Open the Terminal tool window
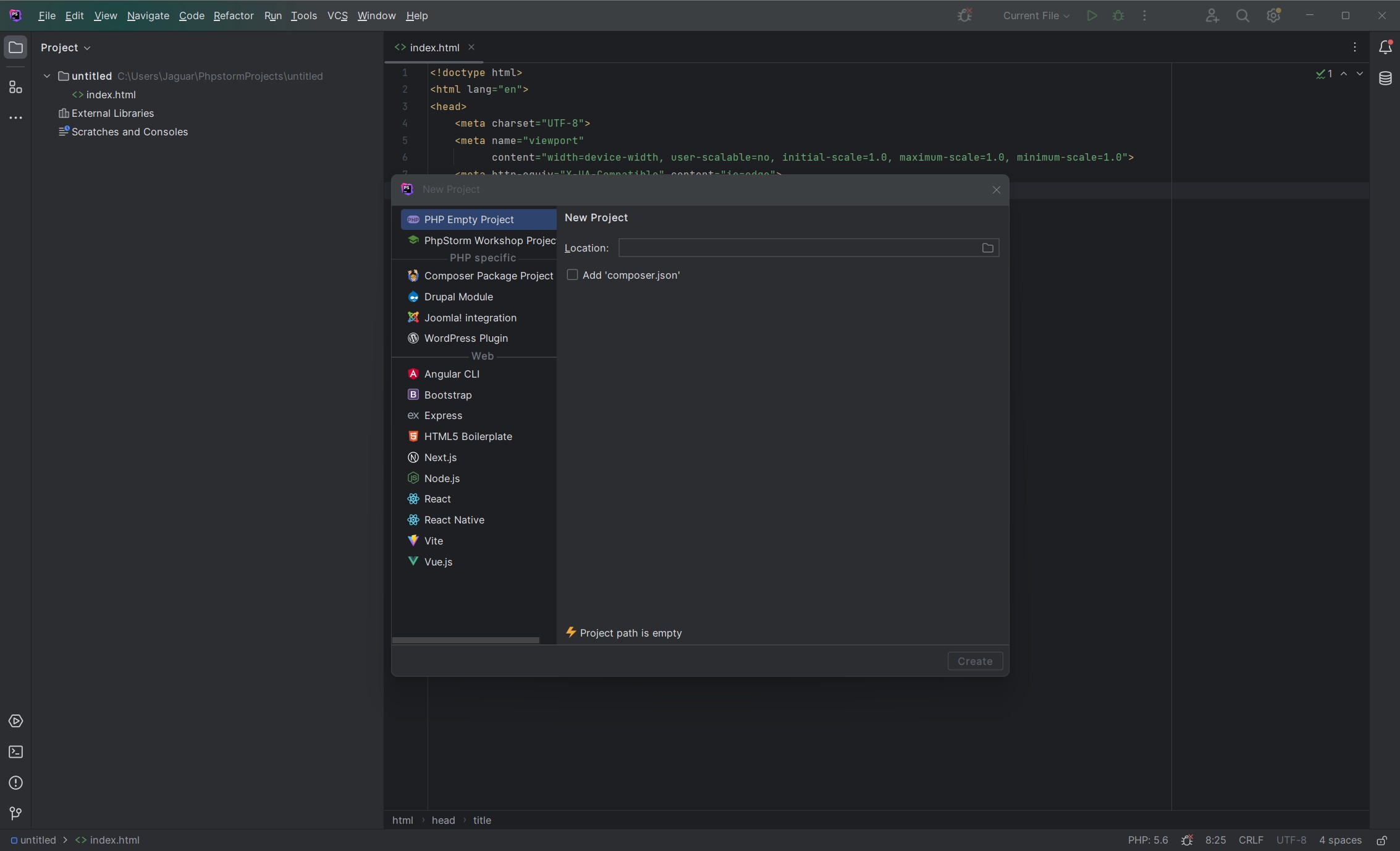The width and height of the screenshot is (1400, 851). click(x=15, y=752)
